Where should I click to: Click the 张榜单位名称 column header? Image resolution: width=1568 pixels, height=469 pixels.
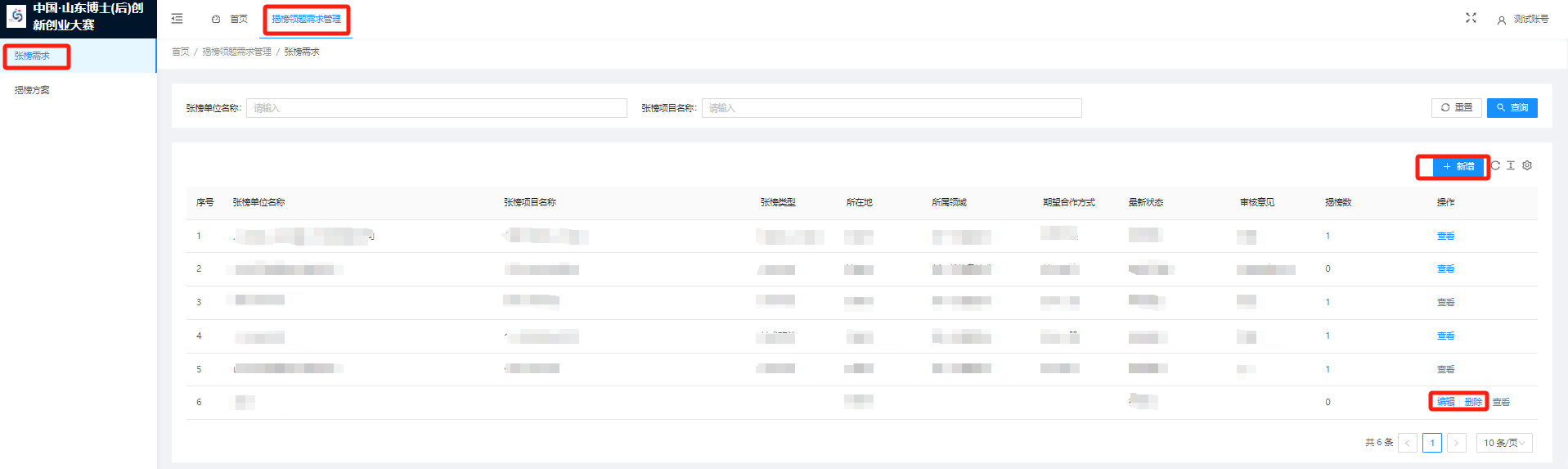(x=258, y=202)
